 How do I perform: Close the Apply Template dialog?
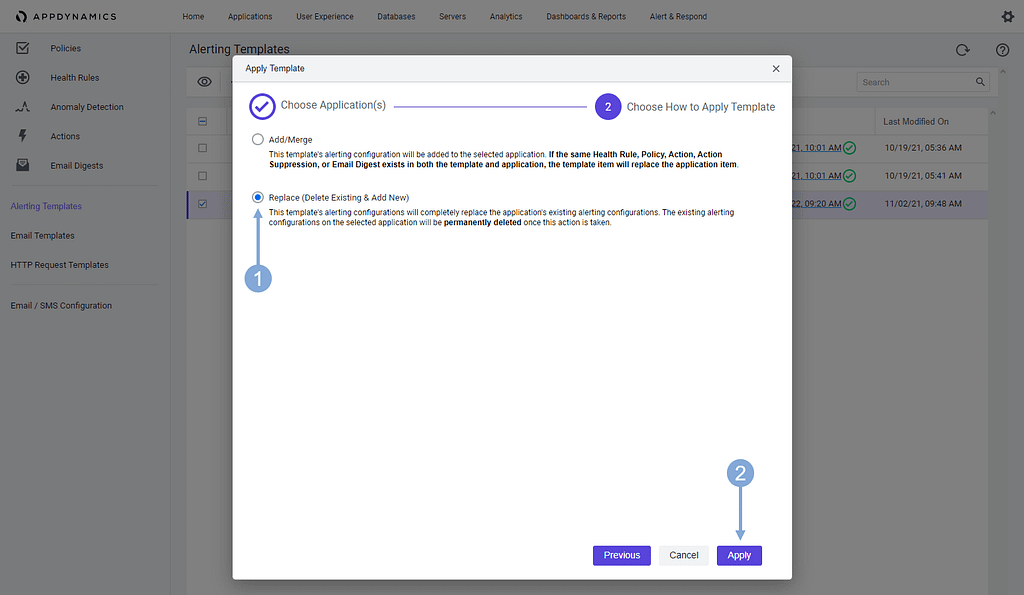tap(776, 68)
